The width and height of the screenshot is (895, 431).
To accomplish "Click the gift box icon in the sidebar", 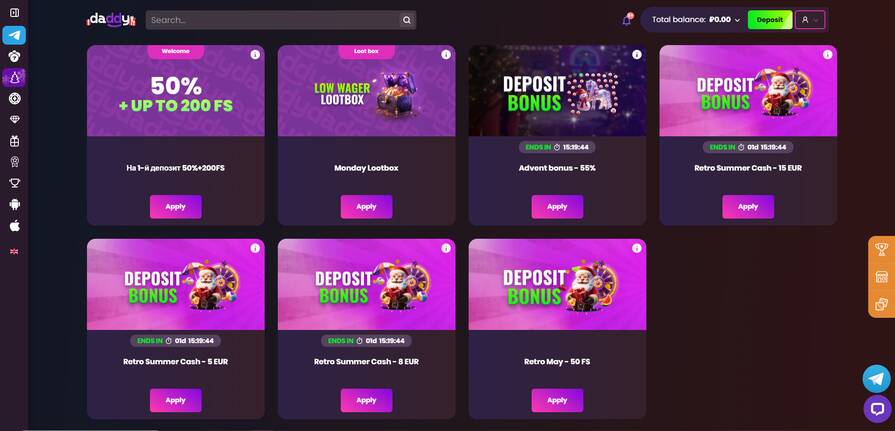I will click(15, 141).
